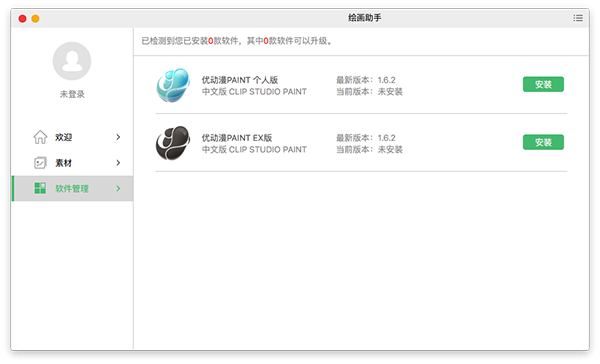The image size is (600, 364).
Task: Click the 未登录 login text
Action: (x=72, y=94)
